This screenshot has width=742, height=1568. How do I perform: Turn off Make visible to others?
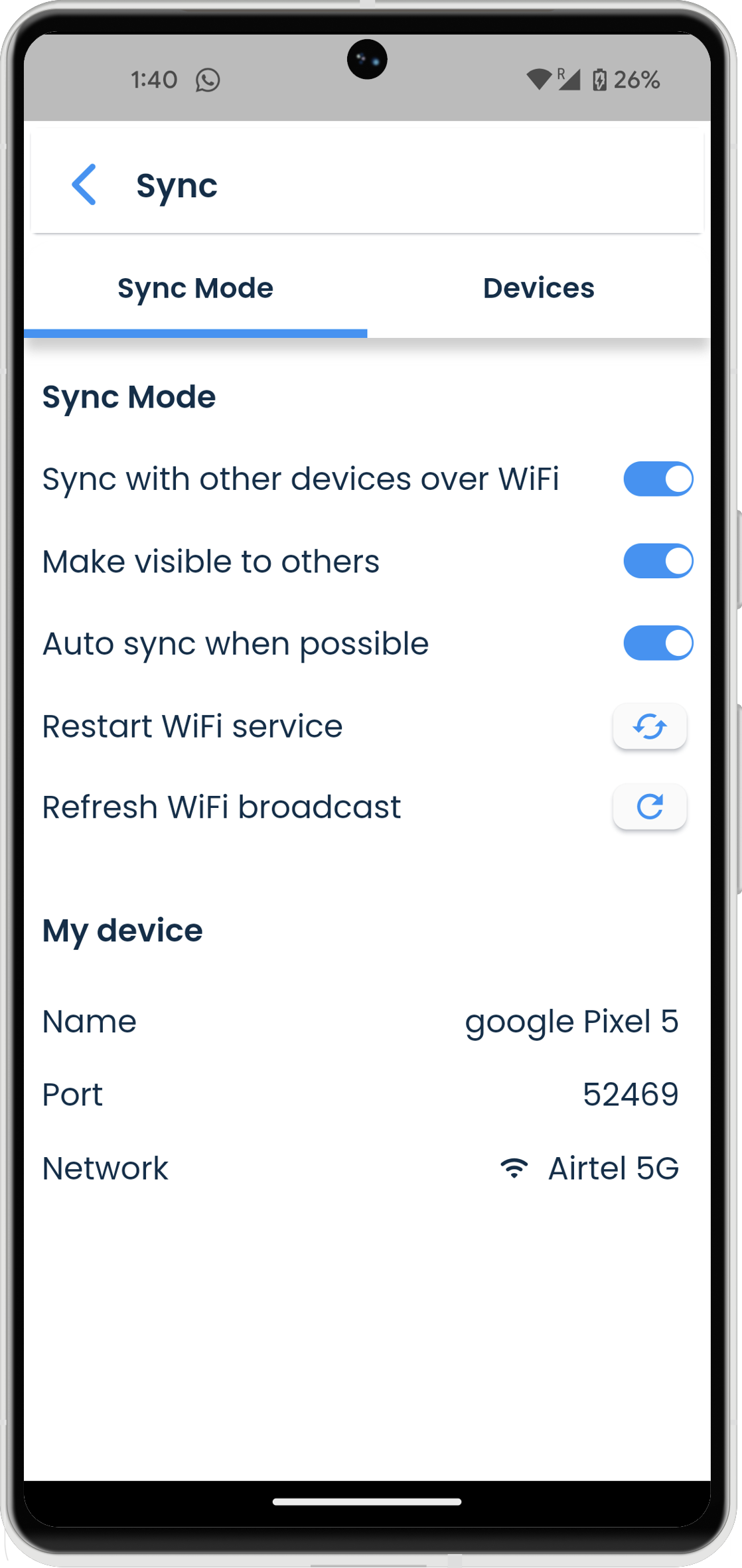pyautogui.click(x=658, y=562)
